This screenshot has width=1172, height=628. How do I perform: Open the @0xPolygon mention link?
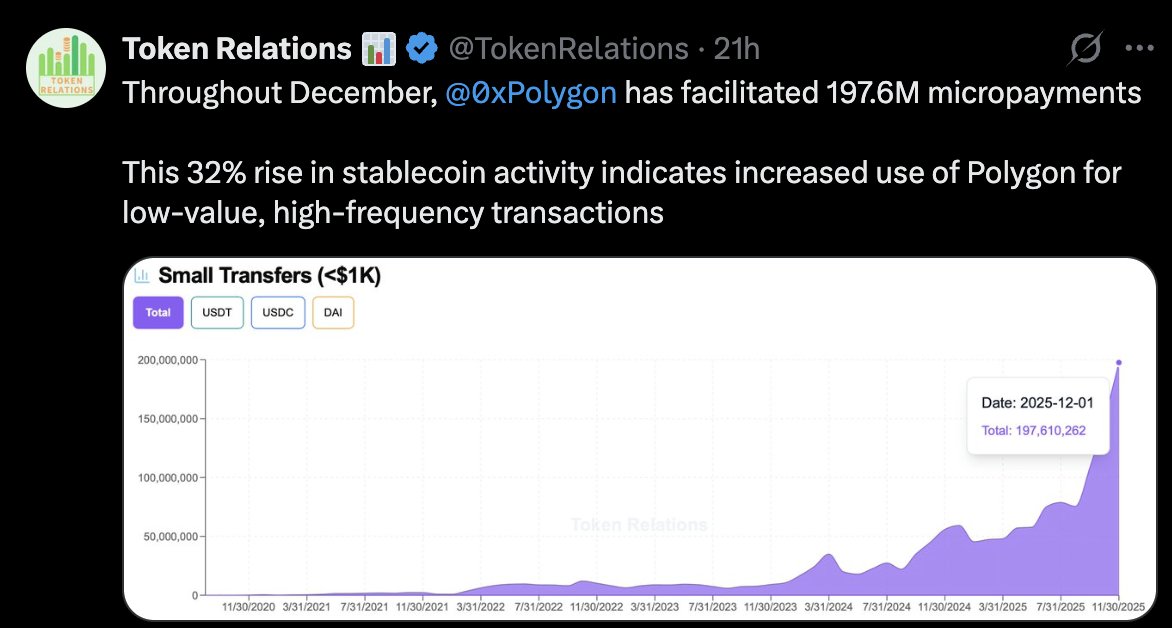tap(529, 94)
